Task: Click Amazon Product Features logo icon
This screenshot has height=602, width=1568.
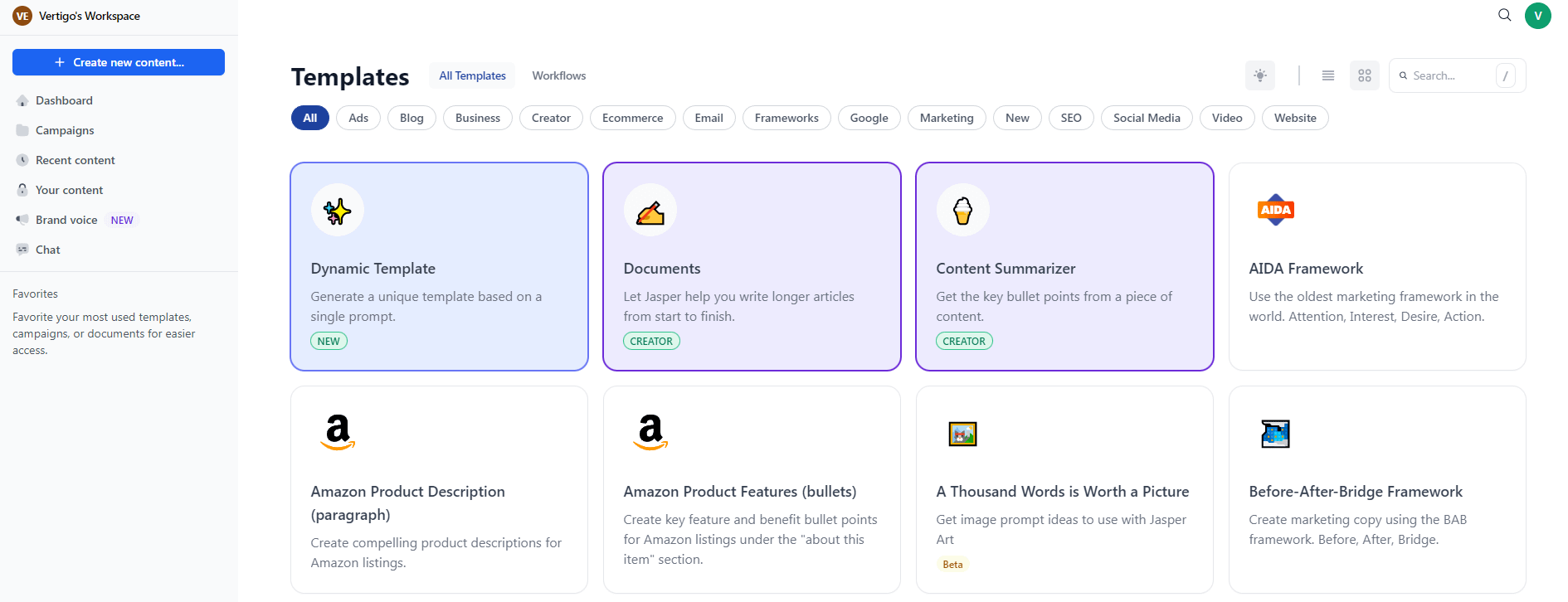Action: pyautogui.click(x=650, y=433)
